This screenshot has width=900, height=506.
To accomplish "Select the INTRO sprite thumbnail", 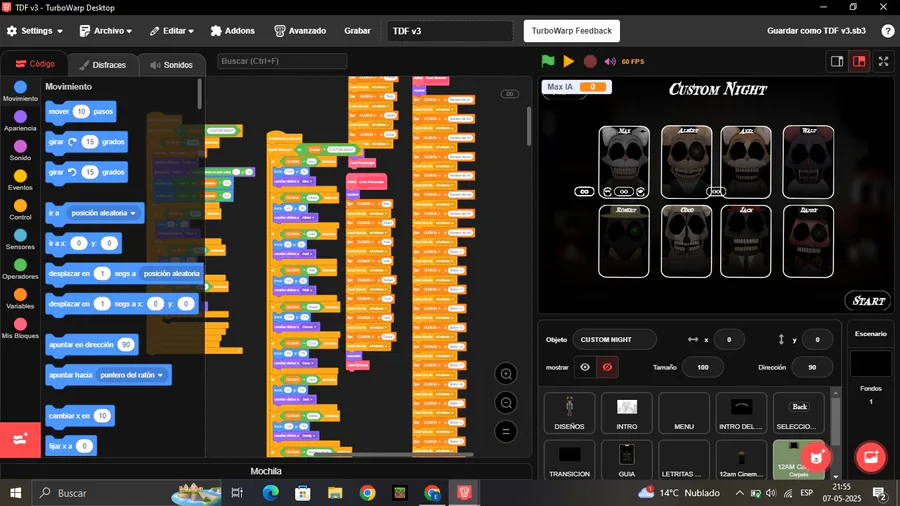I will pyautogui.click(x=627, y=413).
